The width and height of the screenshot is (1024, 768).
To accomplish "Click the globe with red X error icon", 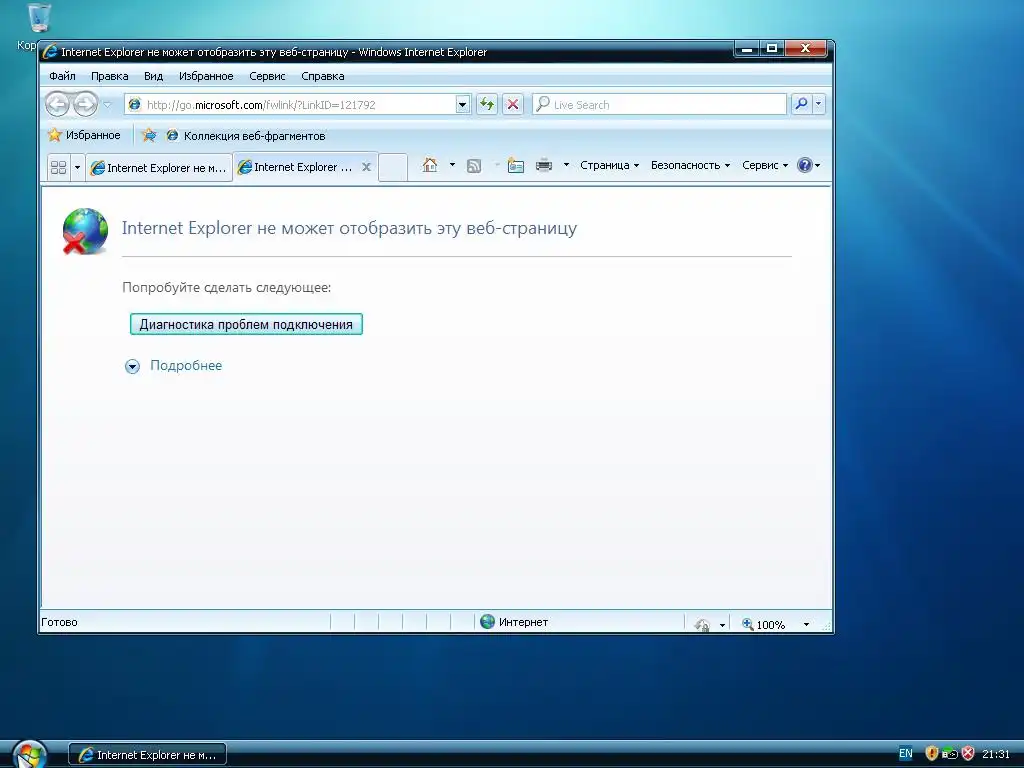I will (86, 231).
